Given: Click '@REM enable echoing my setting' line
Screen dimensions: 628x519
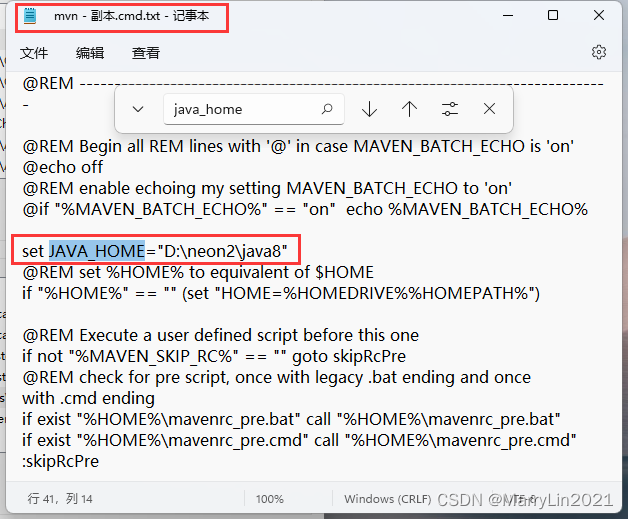Looking at the screenshot, I should 267,188.
